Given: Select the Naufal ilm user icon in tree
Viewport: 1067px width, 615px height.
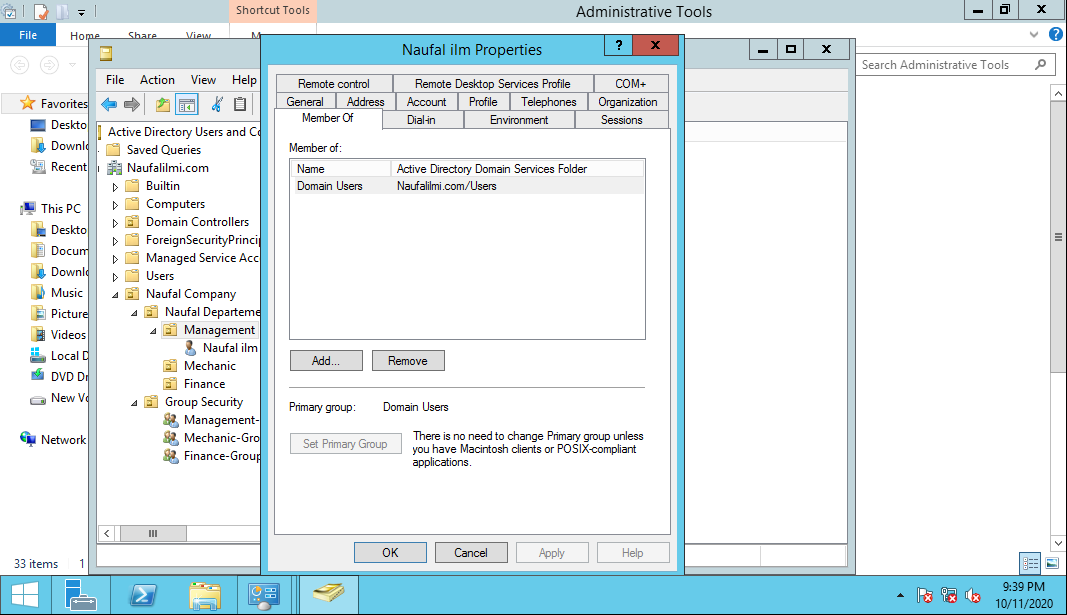Looking at the screenshot, I should coord(191,348).
